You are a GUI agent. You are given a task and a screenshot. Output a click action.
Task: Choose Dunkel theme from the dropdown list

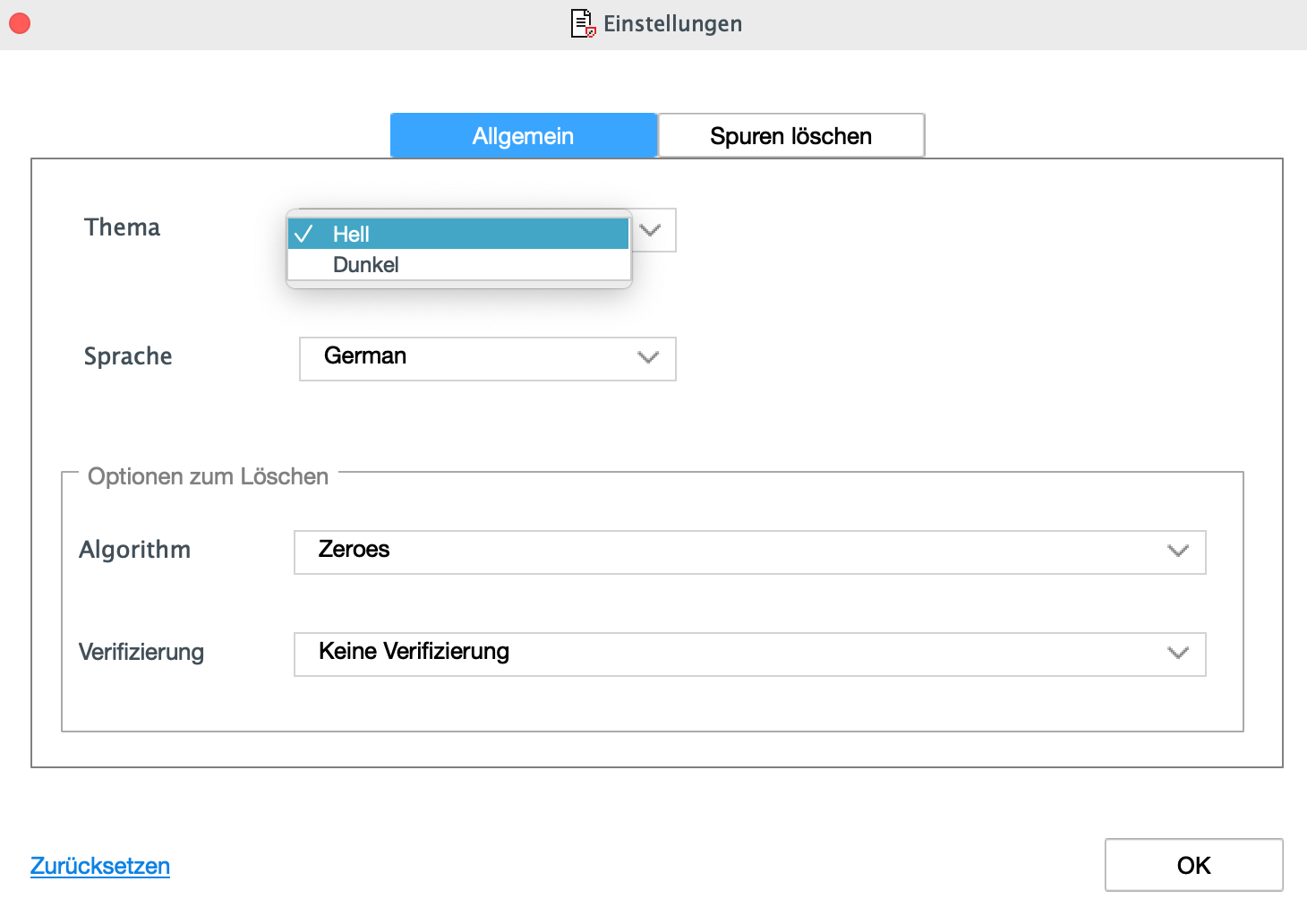pos(458,264)
